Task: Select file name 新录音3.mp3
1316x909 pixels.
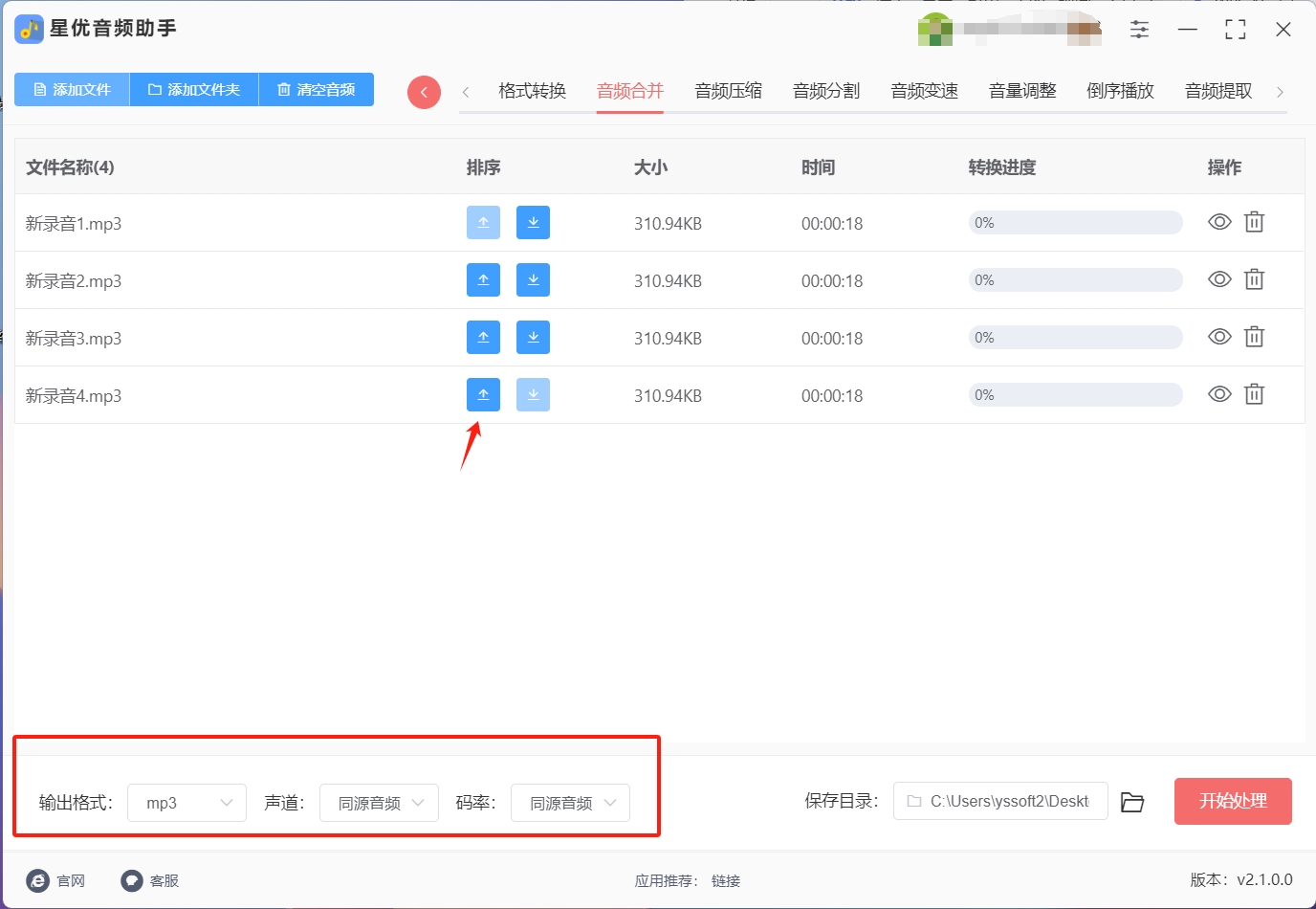Action: click(x=74, y=339)
